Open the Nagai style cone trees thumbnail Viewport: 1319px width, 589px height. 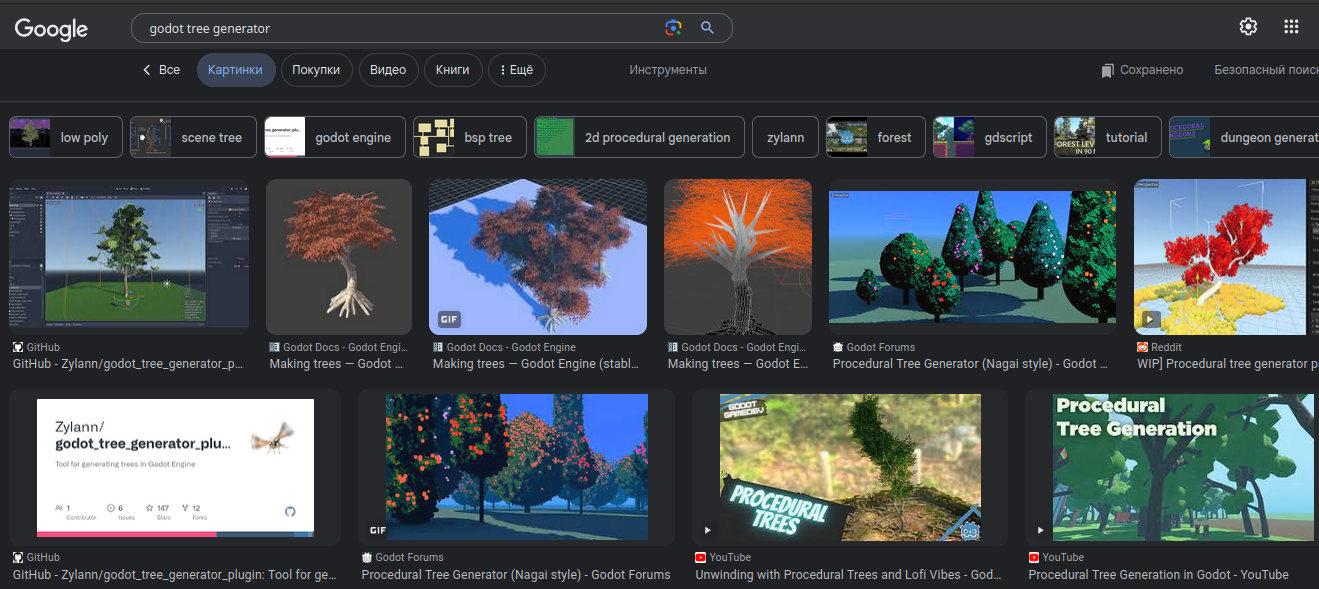[973, 257]
